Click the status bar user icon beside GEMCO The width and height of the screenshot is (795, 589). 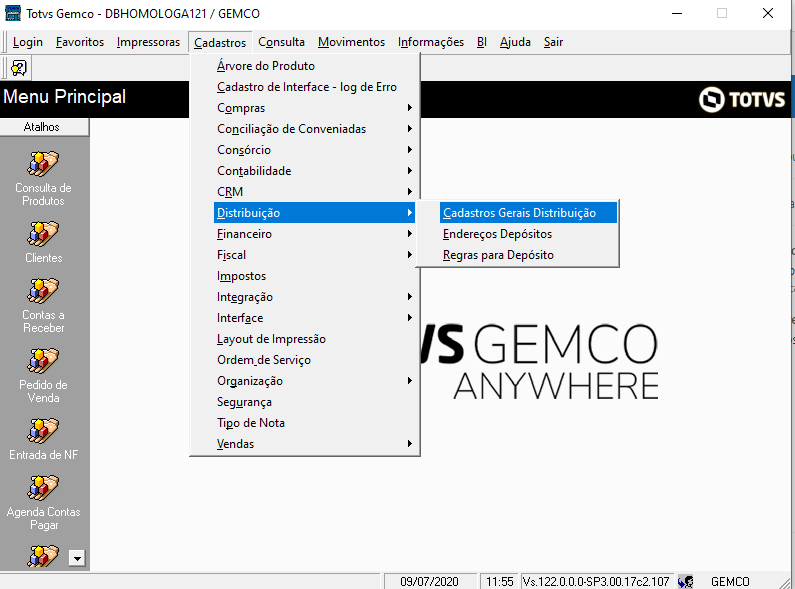pyautogui.click(x=685, y=581)
